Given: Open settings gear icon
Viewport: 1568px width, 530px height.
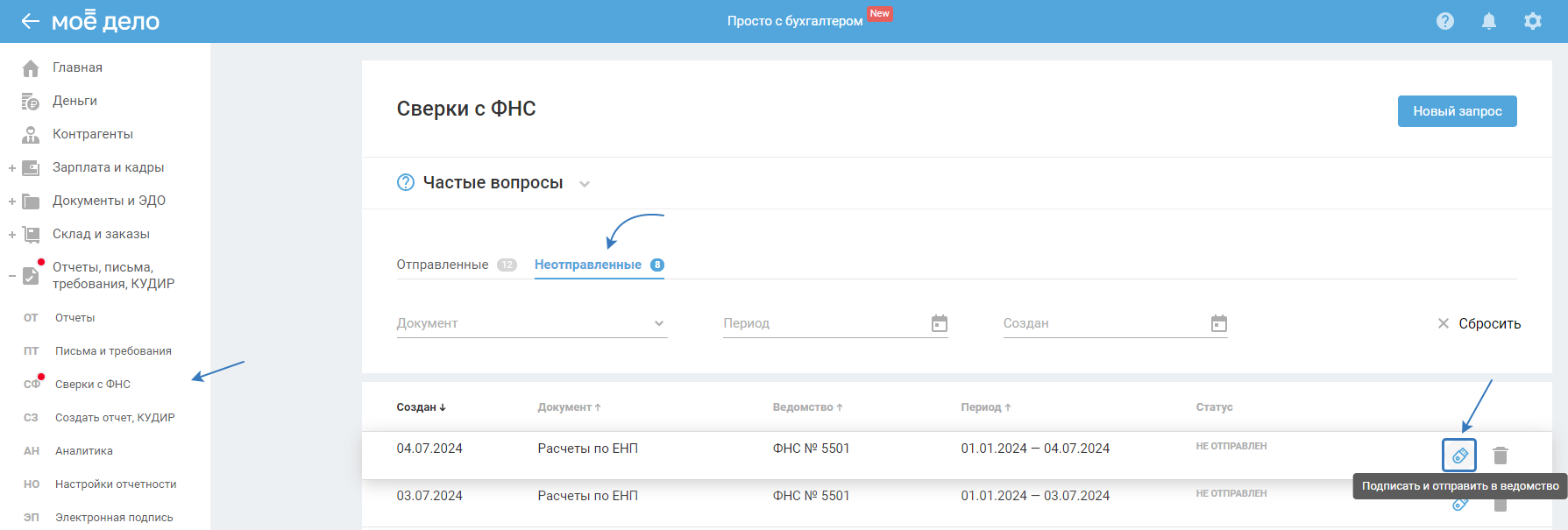Looking at the screenshot, I should point(1533,21).
